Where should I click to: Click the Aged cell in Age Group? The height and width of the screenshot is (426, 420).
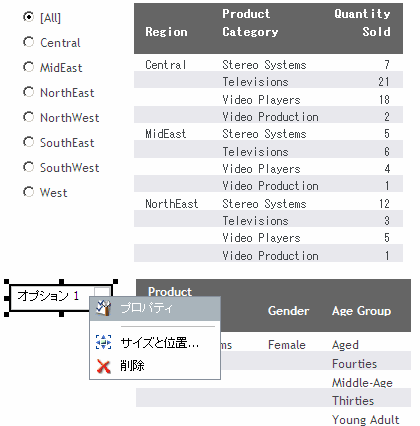[x=345, y=345]
